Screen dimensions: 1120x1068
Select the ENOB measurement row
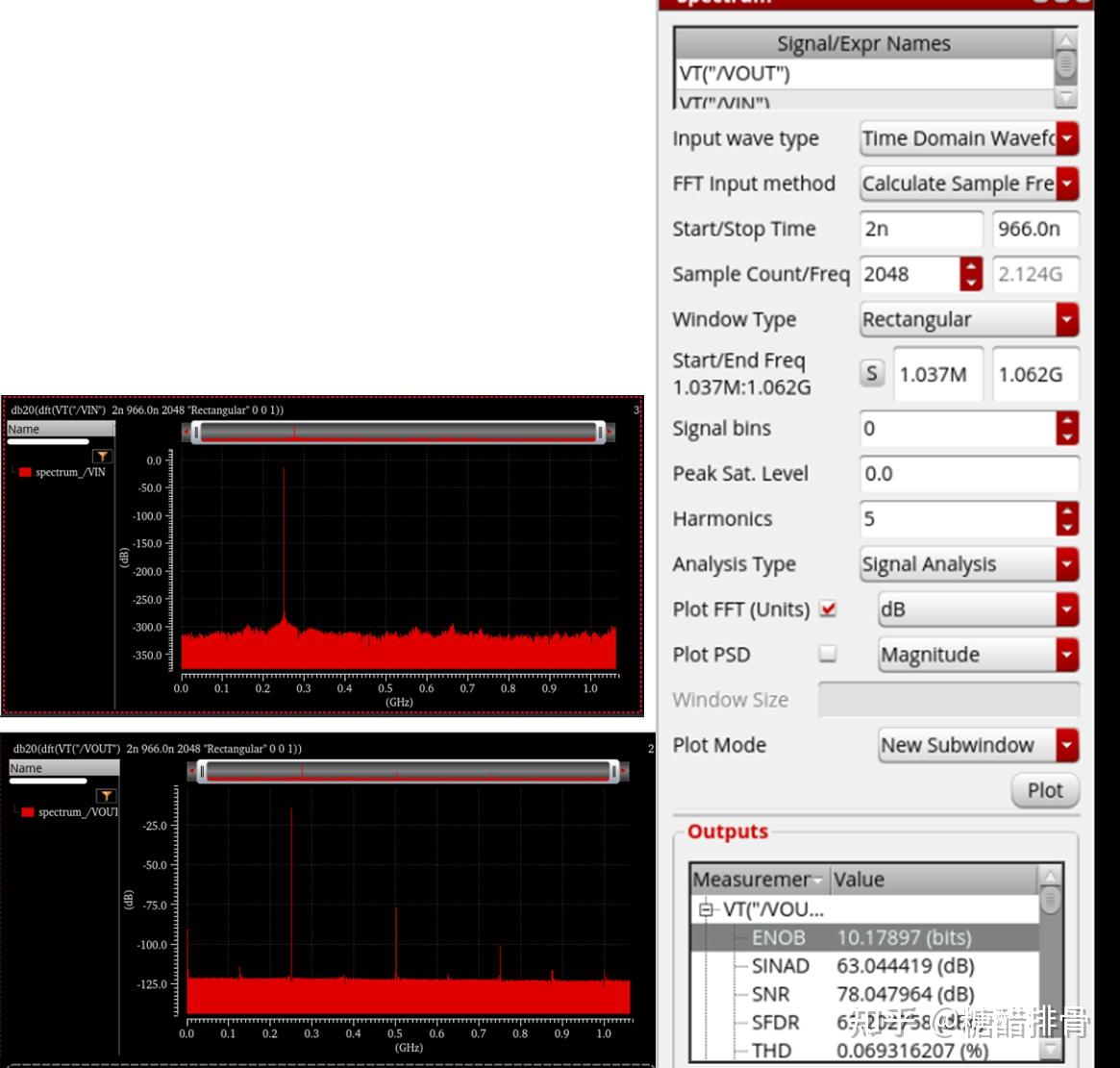pyautogui.click(x=864, y=937)
